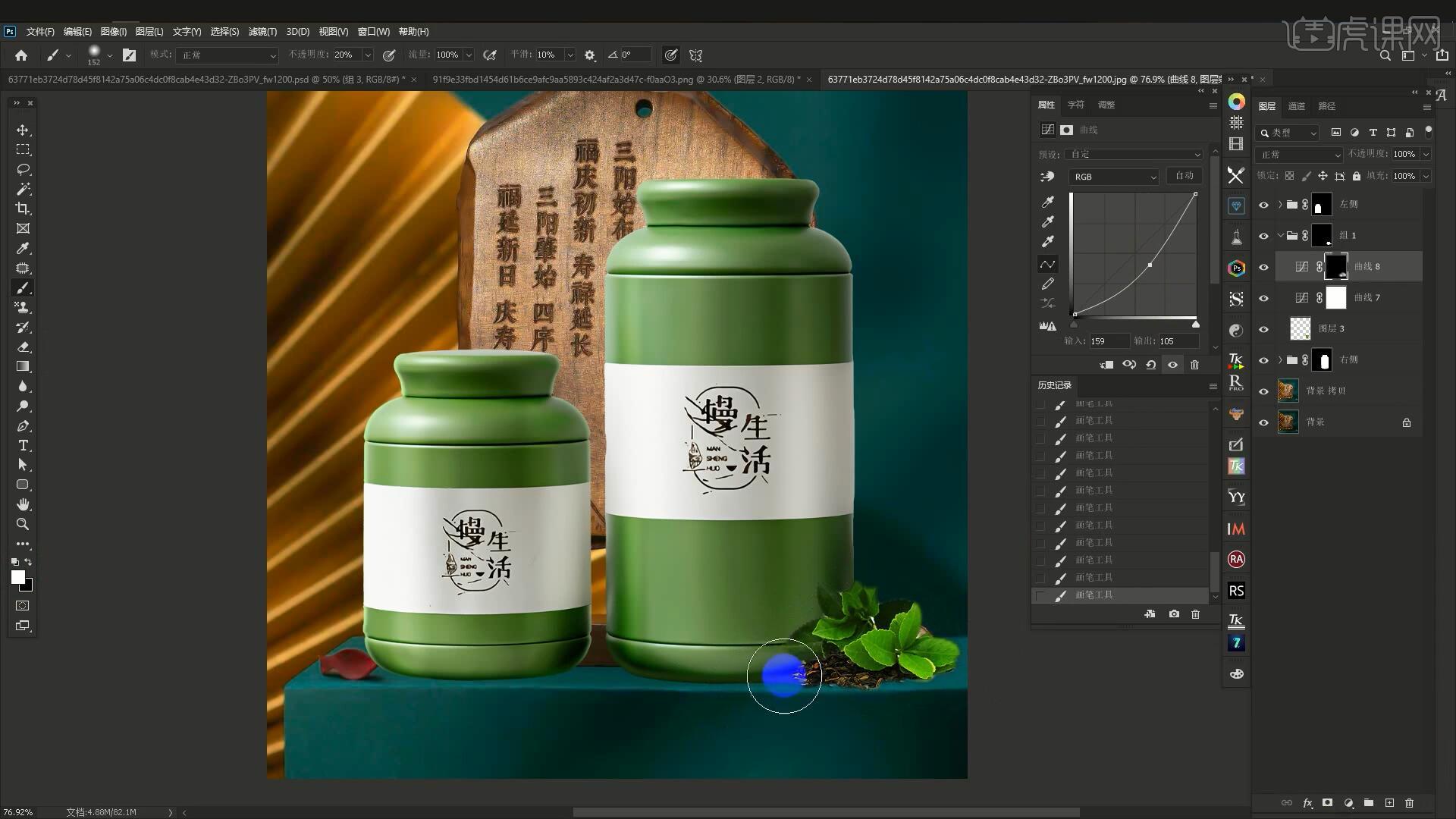Hide the 曲线 7 layer
Screen dimensions: 1456x819
1263,298
